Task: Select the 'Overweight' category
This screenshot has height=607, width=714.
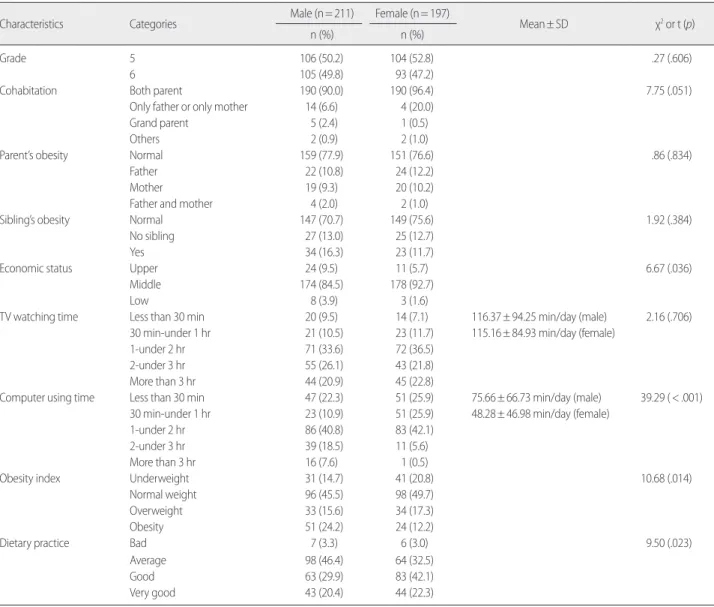Action: coord(156,511)
